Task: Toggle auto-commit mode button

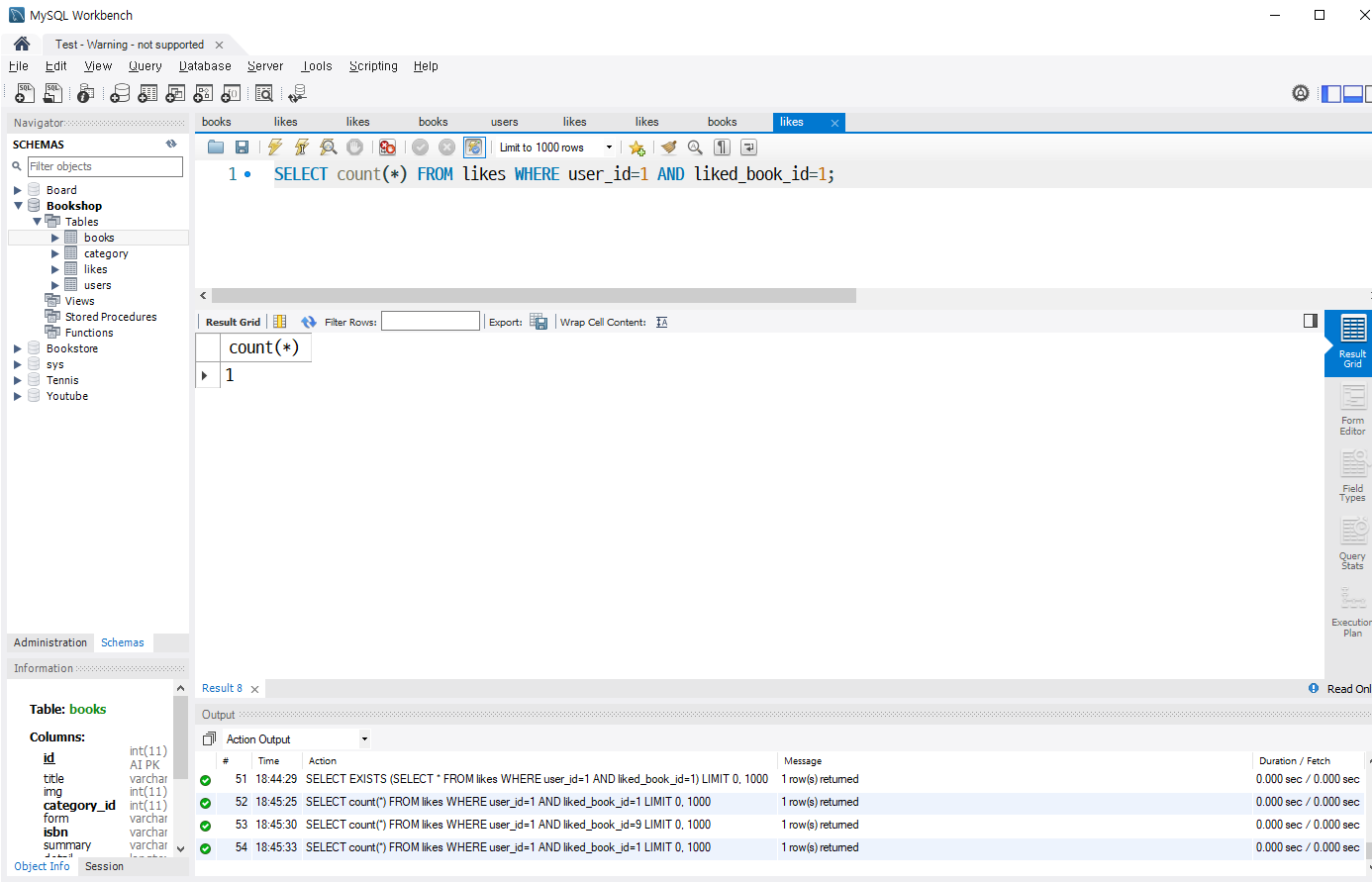Action: (474, 147)
